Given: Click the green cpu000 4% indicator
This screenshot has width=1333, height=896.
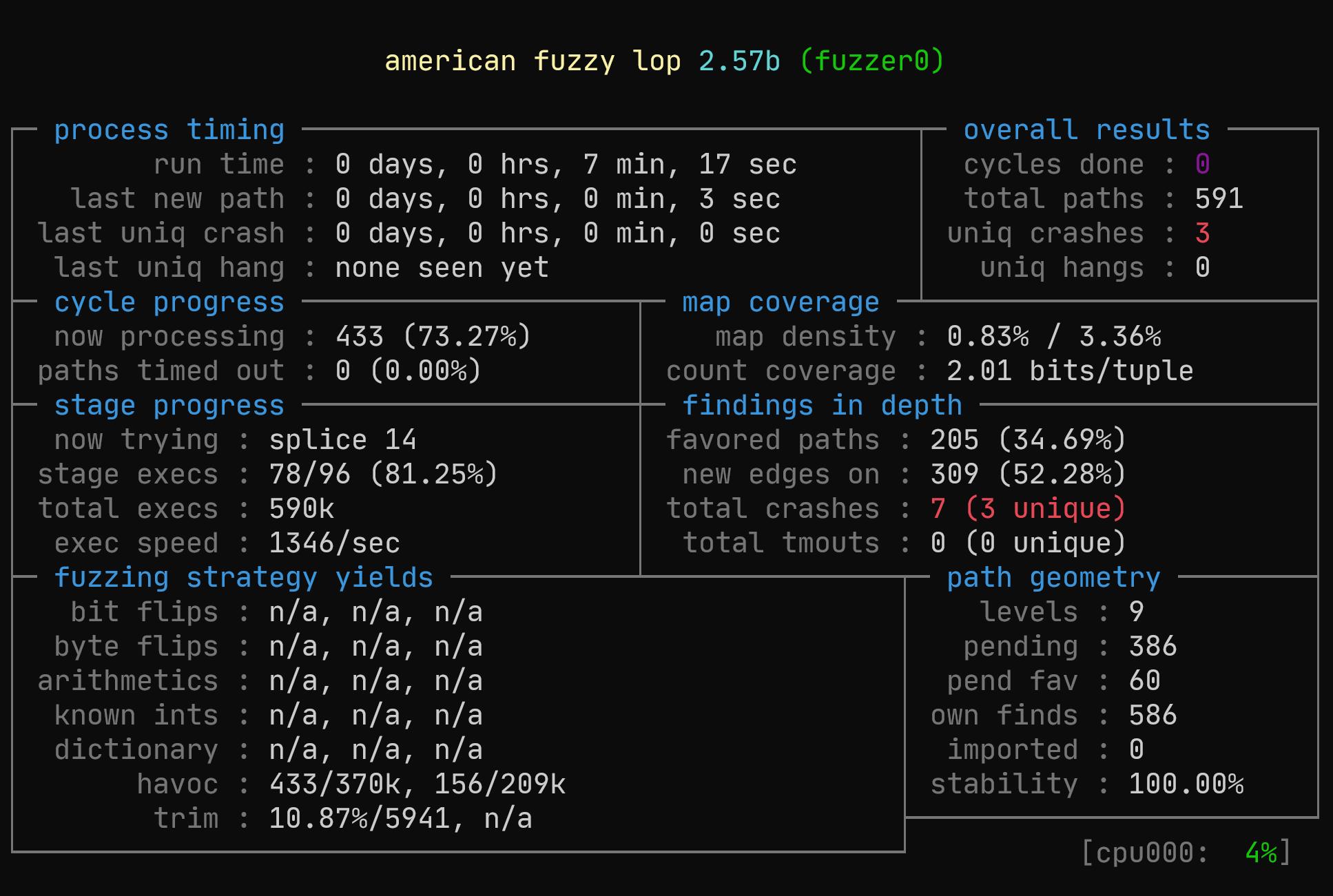Looking at the screenshot, I should pyautogui.click(x=1261, y=853).
